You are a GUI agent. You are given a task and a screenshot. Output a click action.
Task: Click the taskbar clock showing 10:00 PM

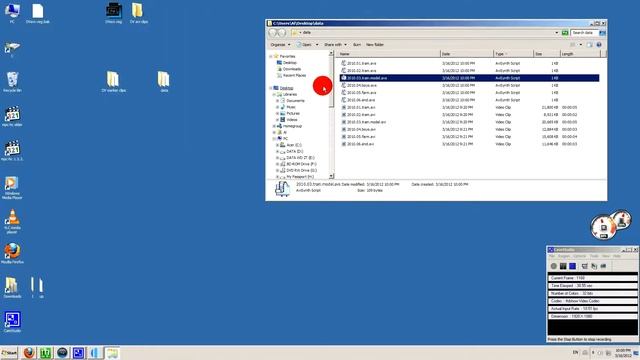(x=623, y=353)
